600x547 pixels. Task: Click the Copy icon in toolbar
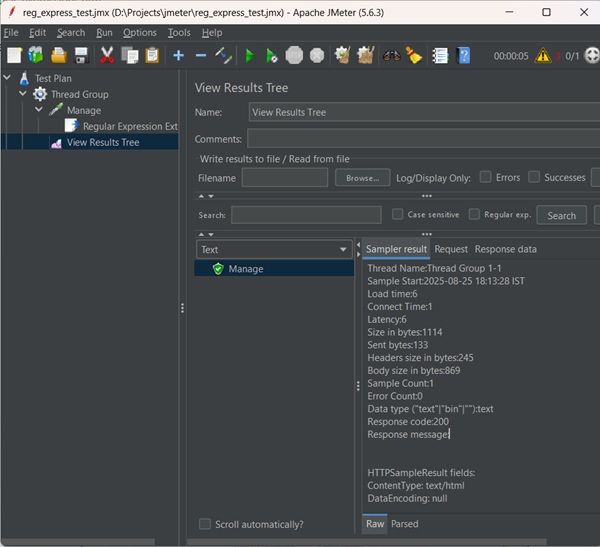[130, 56]
